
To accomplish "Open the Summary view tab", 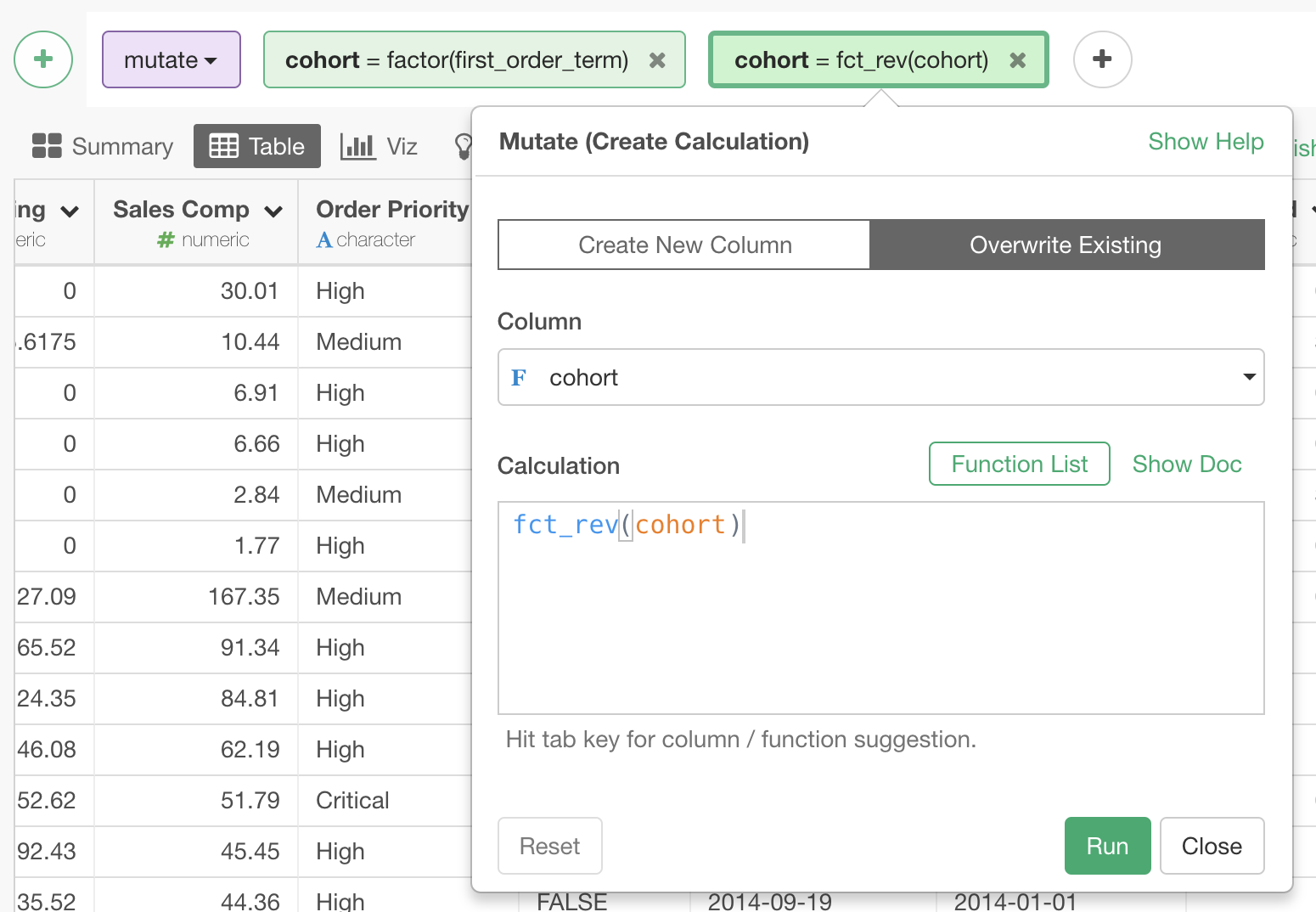I will point(103,146).
